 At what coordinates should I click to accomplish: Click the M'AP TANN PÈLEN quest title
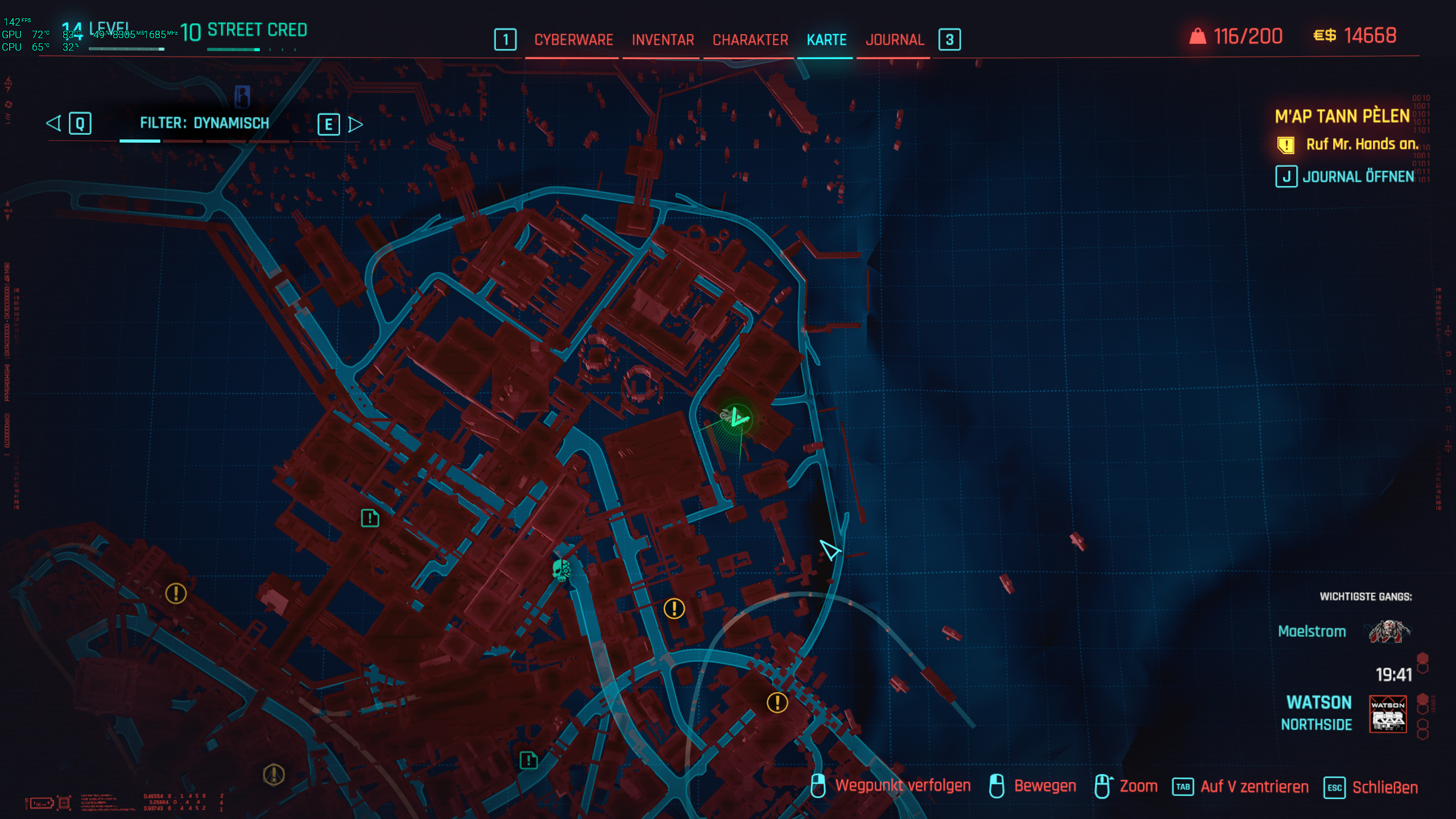1342,117
